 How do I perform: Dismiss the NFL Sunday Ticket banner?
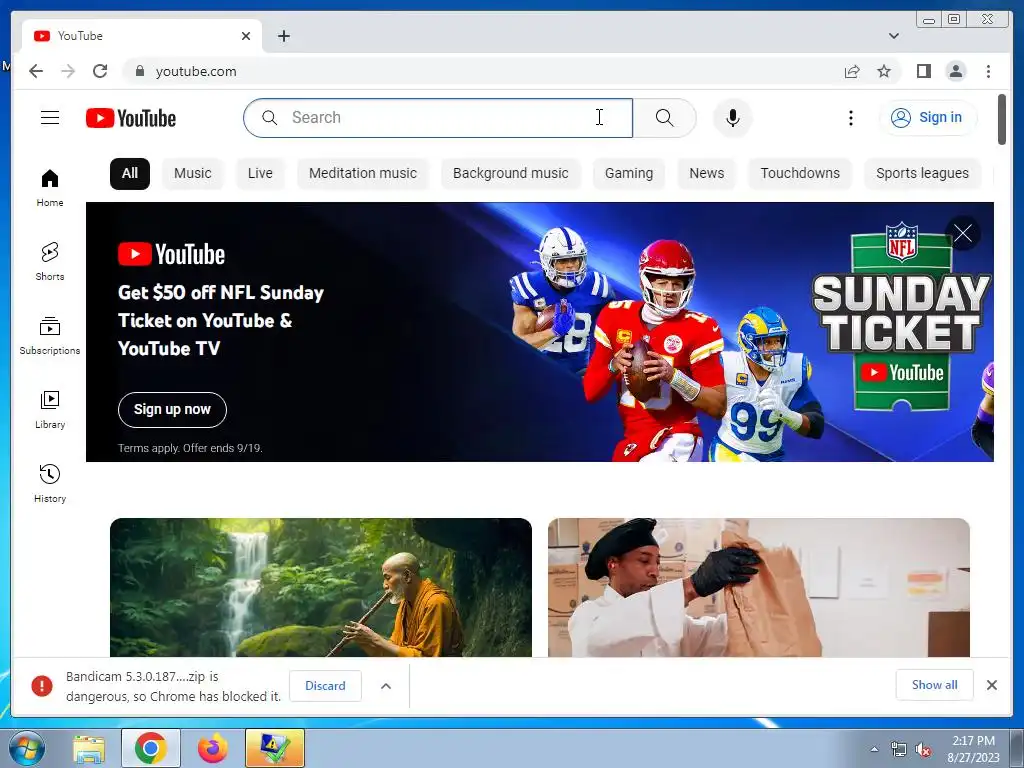(963, 233)
